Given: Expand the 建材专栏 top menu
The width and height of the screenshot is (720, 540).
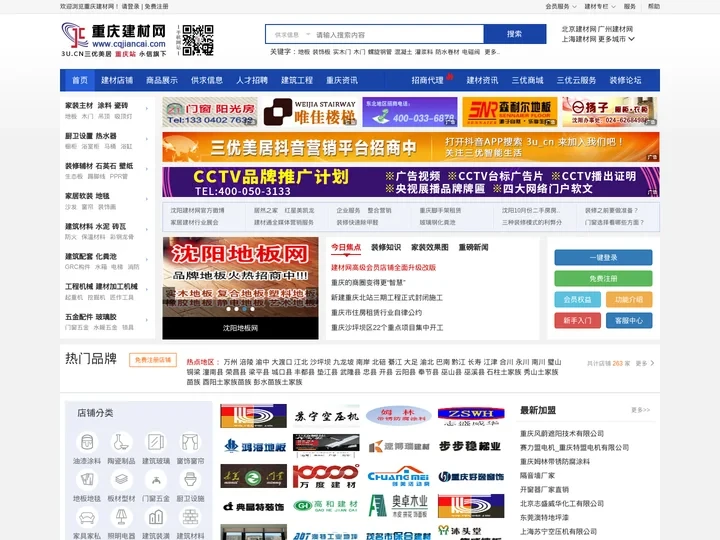Looking at the screenshot, I should [599, 6].
